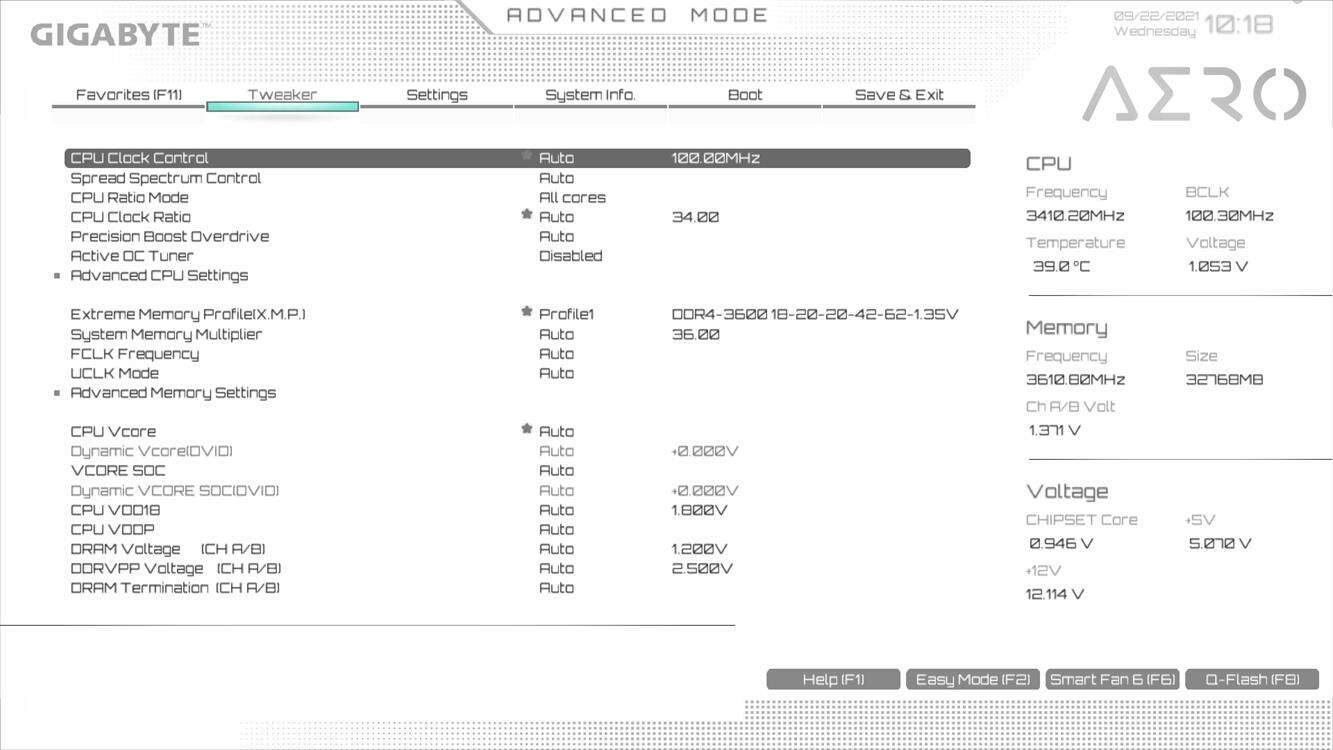Change the Active OC Tuner Disabled value
1333x750 pixels.
pyautogui.click(x=570, y=256)
